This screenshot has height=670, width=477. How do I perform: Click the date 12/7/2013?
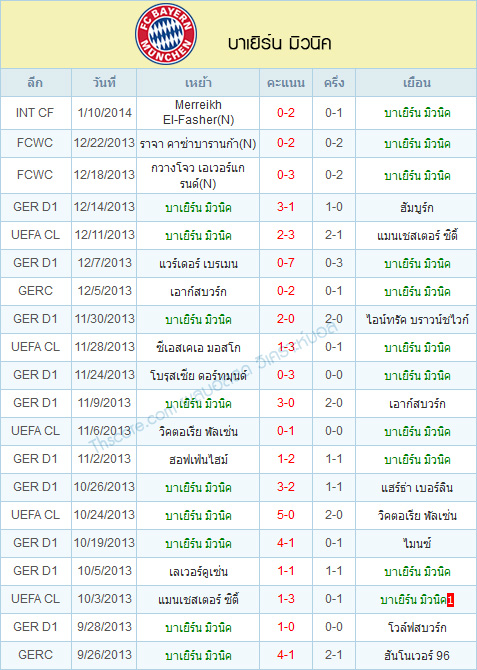click(x=104, y=263)
